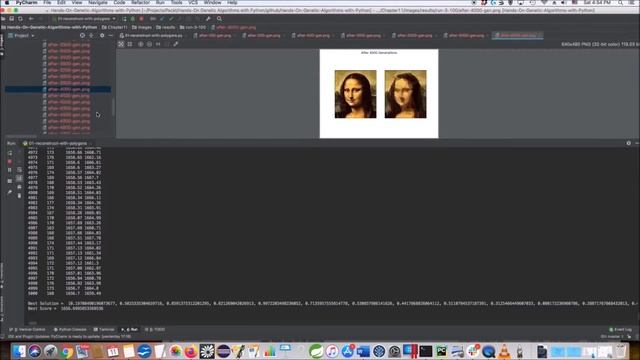Open the Project panel gear settings

102,36
